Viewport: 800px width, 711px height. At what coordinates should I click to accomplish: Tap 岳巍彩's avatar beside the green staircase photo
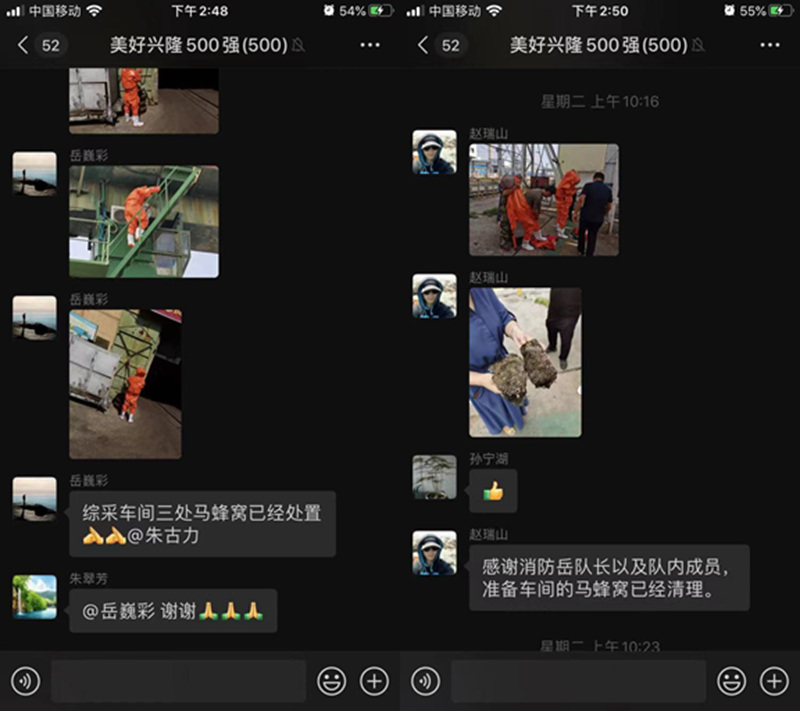coord(35,174)
